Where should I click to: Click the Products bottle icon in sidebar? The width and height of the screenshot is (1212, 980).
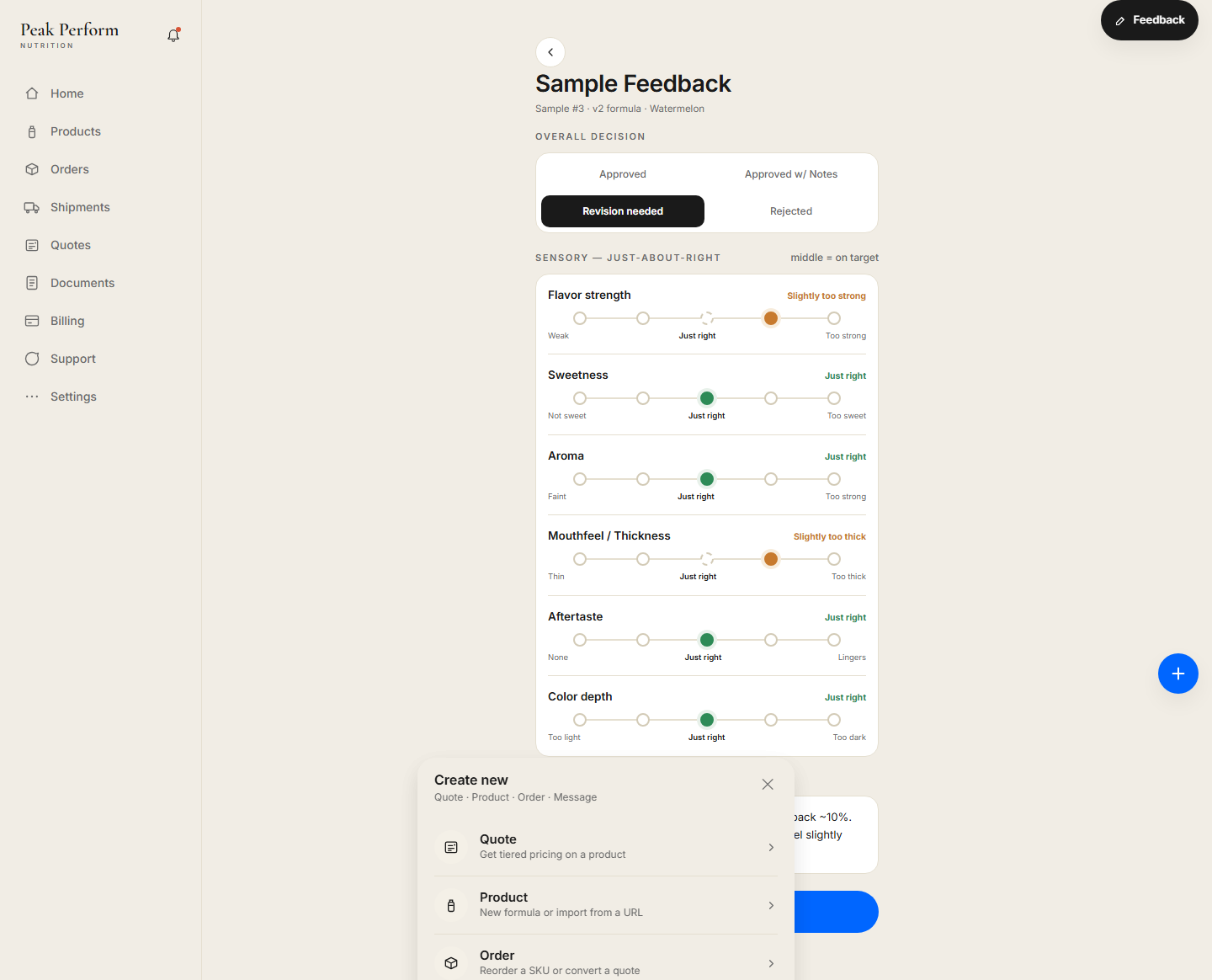pyautogui.click(x=32, y=131)
